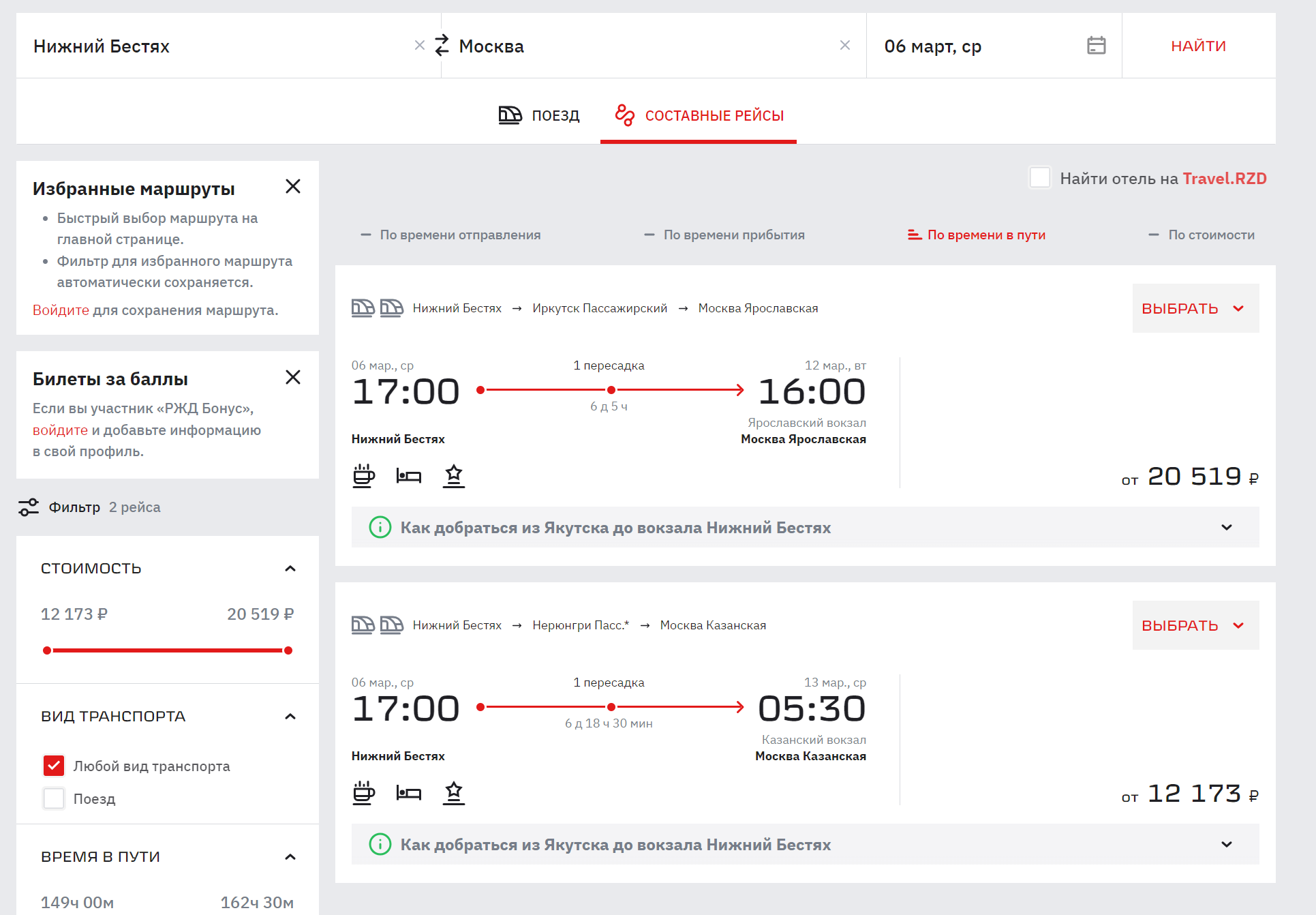Click info icon in first card's Якутск hint
This screenshot has height=915, width=1316.
[x=380, y=527]
